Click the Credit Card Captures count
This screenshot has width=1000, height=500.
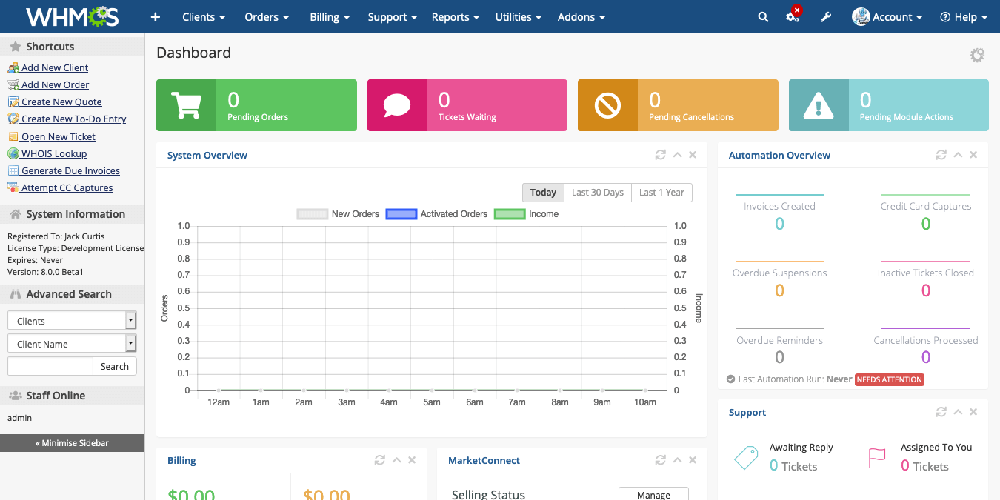[925, 224]
